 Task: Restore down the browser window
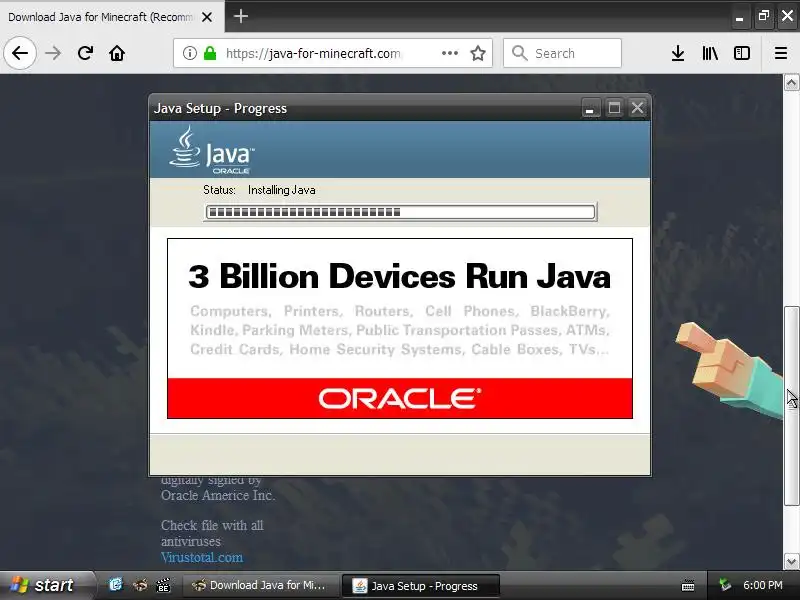click(x=763, y=16)
